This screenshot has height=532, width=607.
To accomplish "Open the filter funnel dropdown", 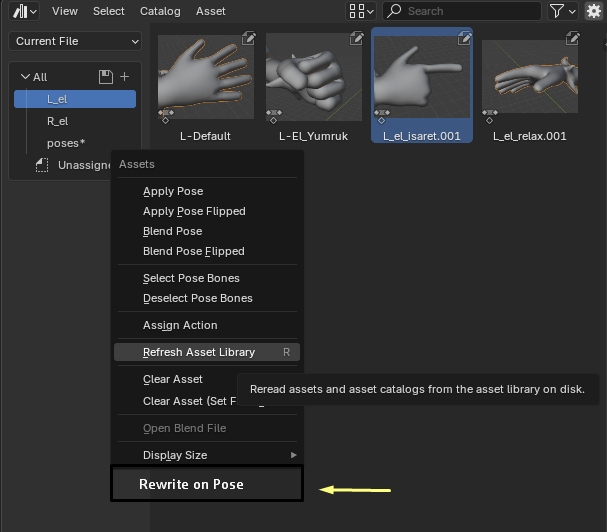I will 562,11.
